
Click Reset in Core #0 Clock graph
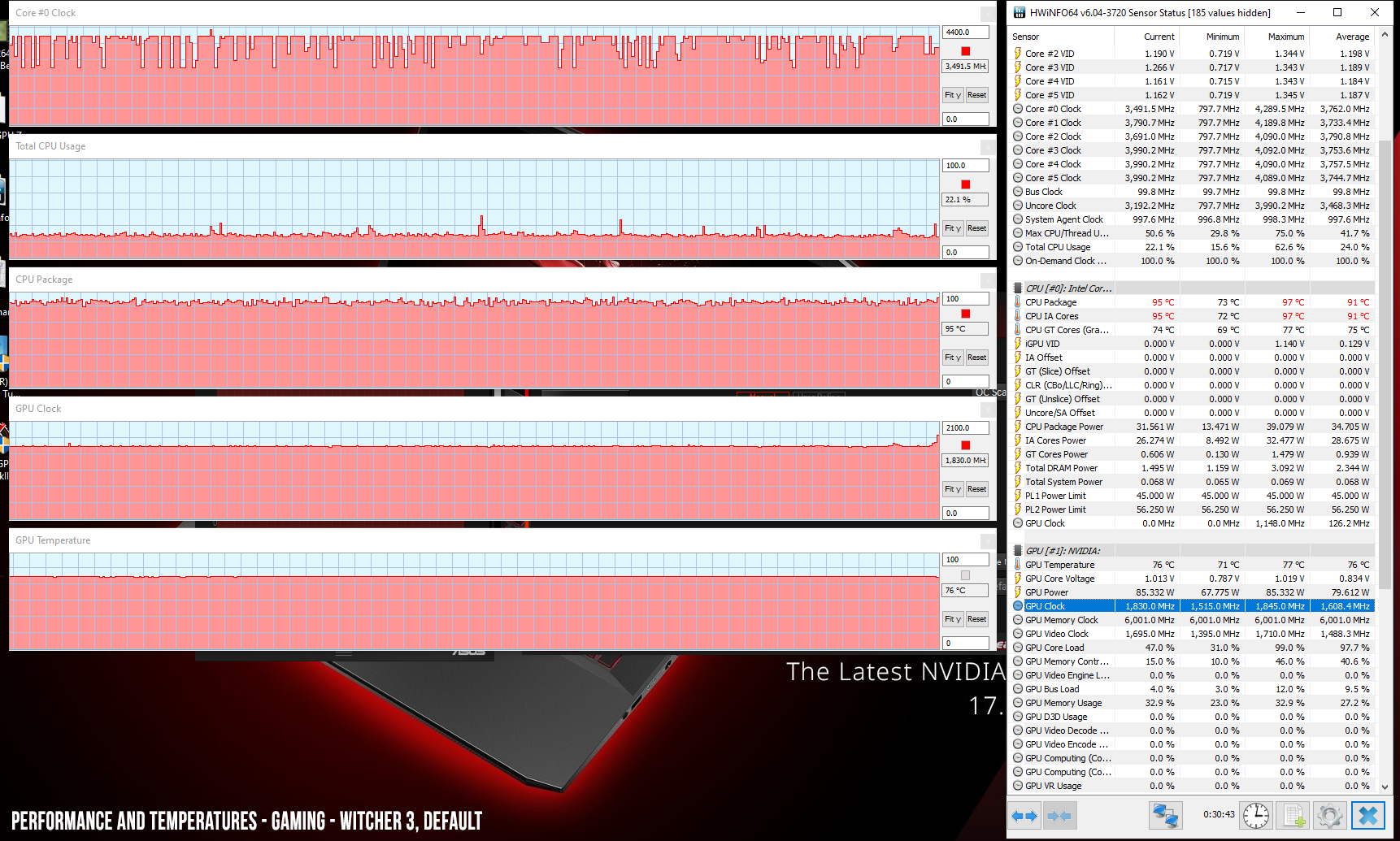976,95
